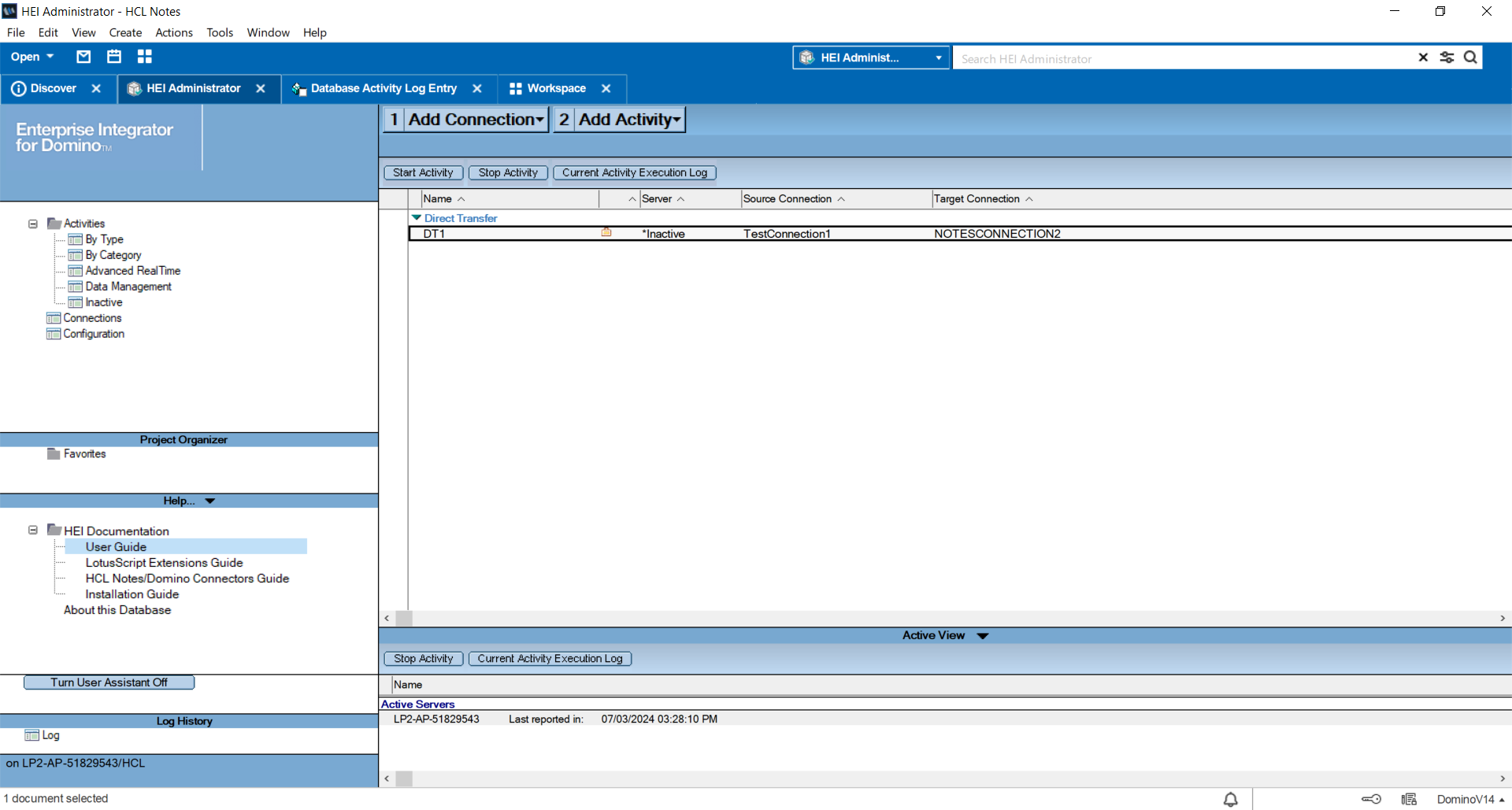1512x810 pixels.
Task: Click the upper Stop Activity button
Action: coord(508,172)
